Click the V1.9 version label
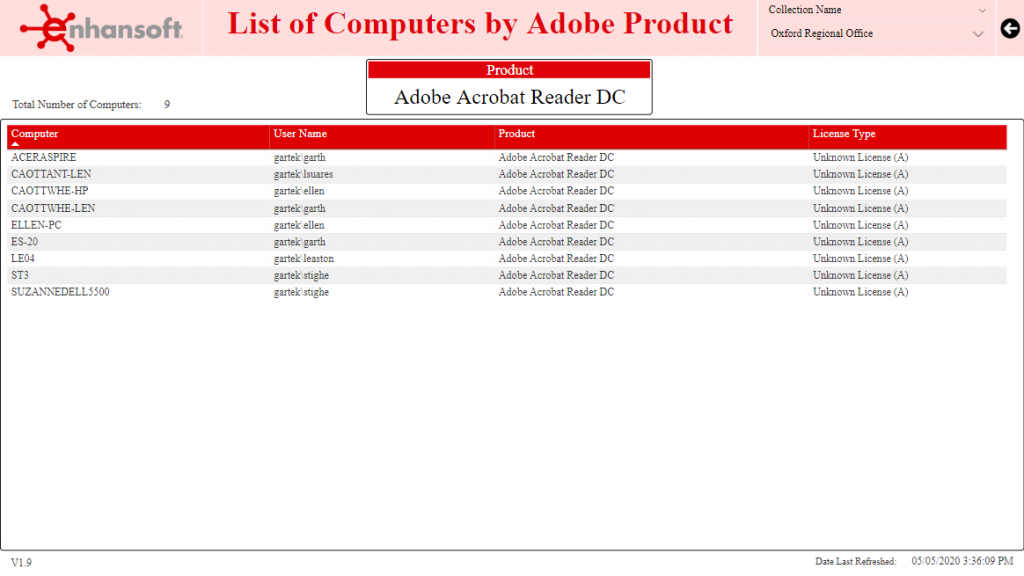 21,562
